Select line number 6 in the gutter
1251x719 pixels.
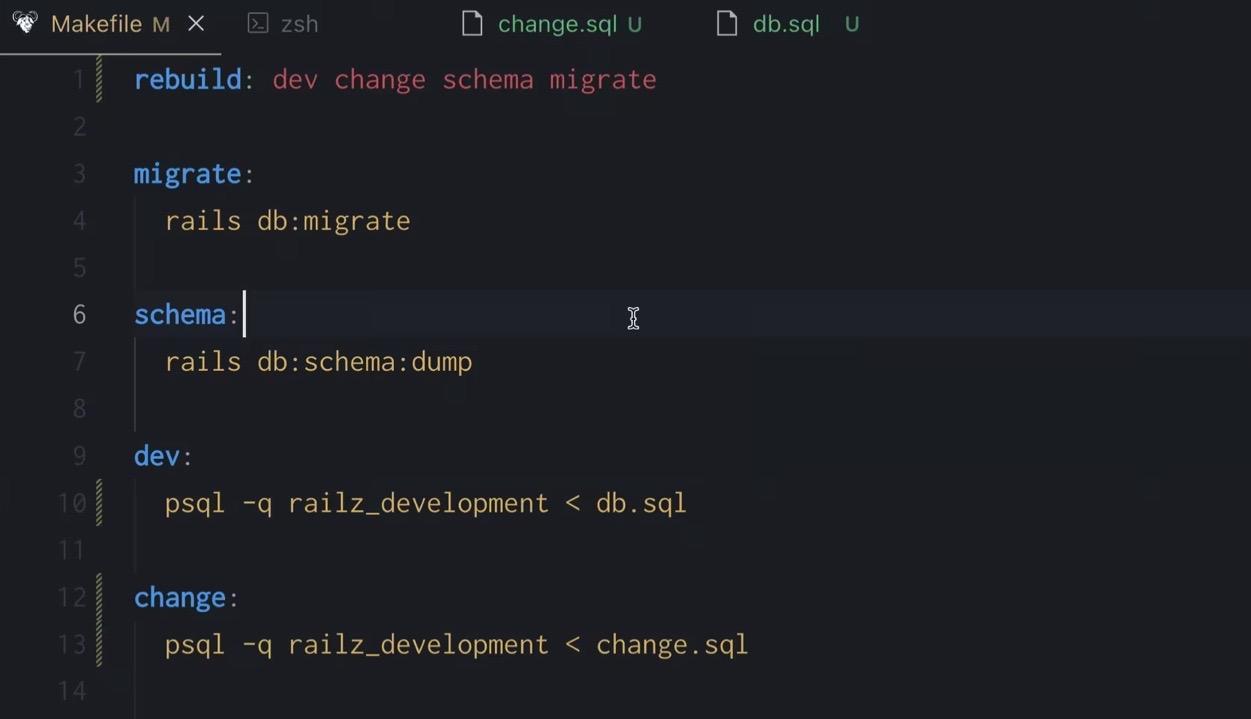pyautogui.click(x=79, y=315)
